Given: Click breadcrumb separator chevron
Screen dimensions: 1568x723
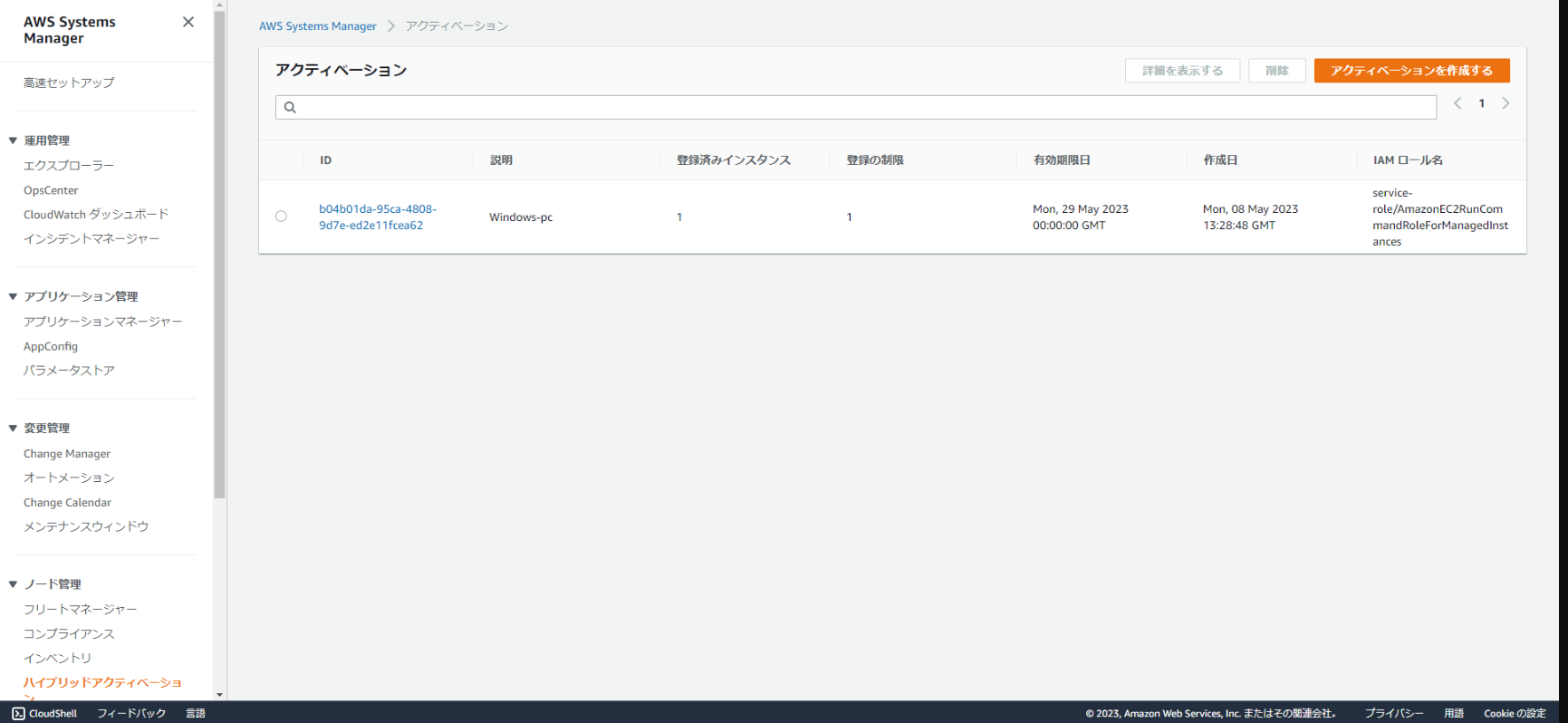Looking at the screenshot, I should 391,26.
